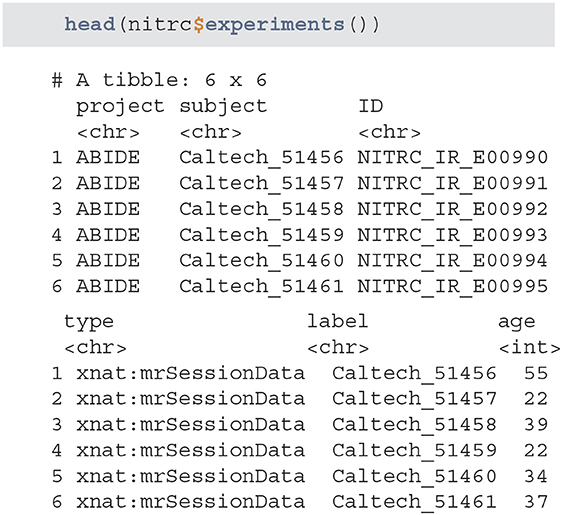Click ID value NITRC_IR_E00995

click(453, 286)
